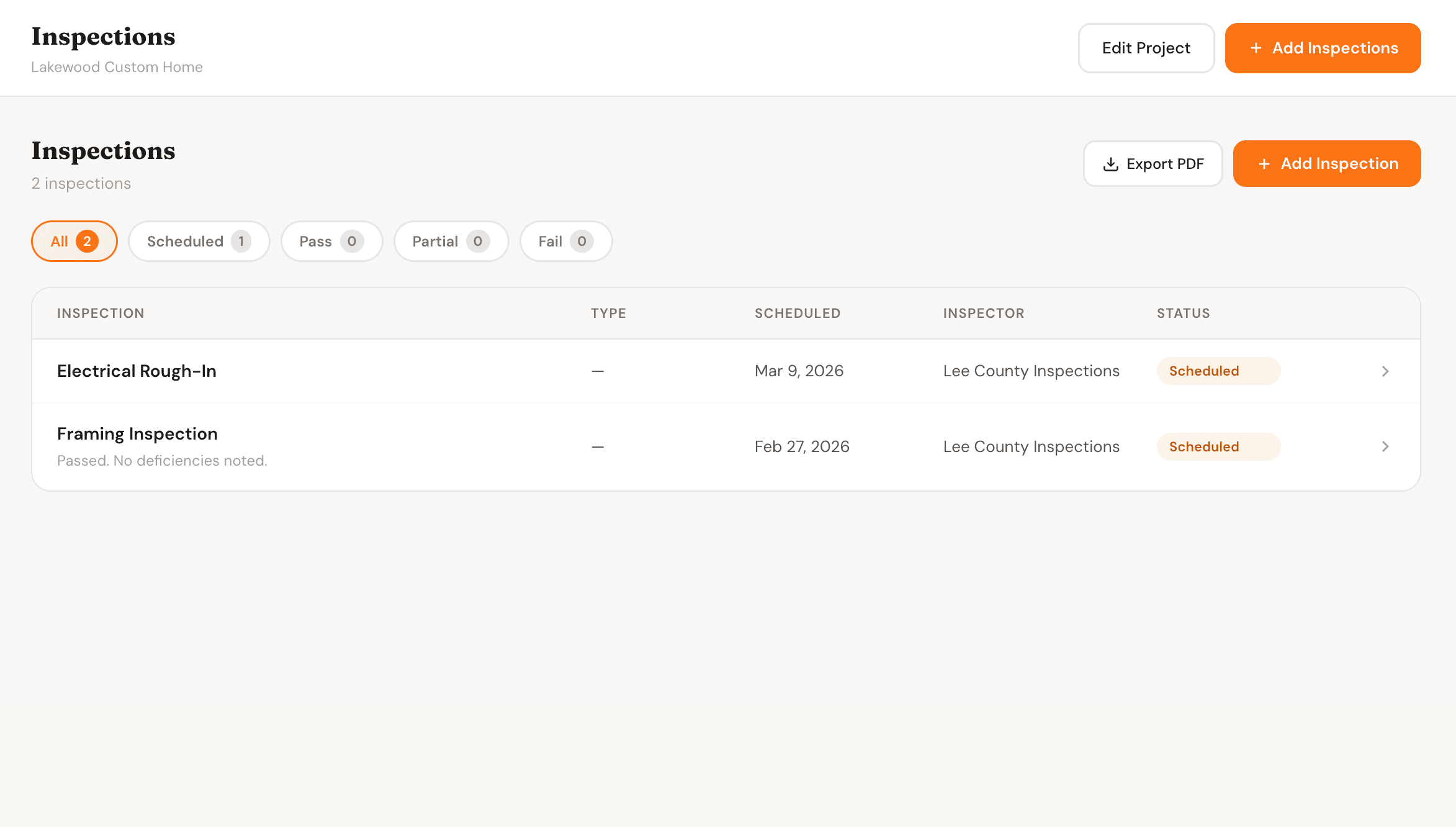The image size is (1456, 827).
Task: Expand the Electrical Rough-In row chevron
Action: (1385, 371)
